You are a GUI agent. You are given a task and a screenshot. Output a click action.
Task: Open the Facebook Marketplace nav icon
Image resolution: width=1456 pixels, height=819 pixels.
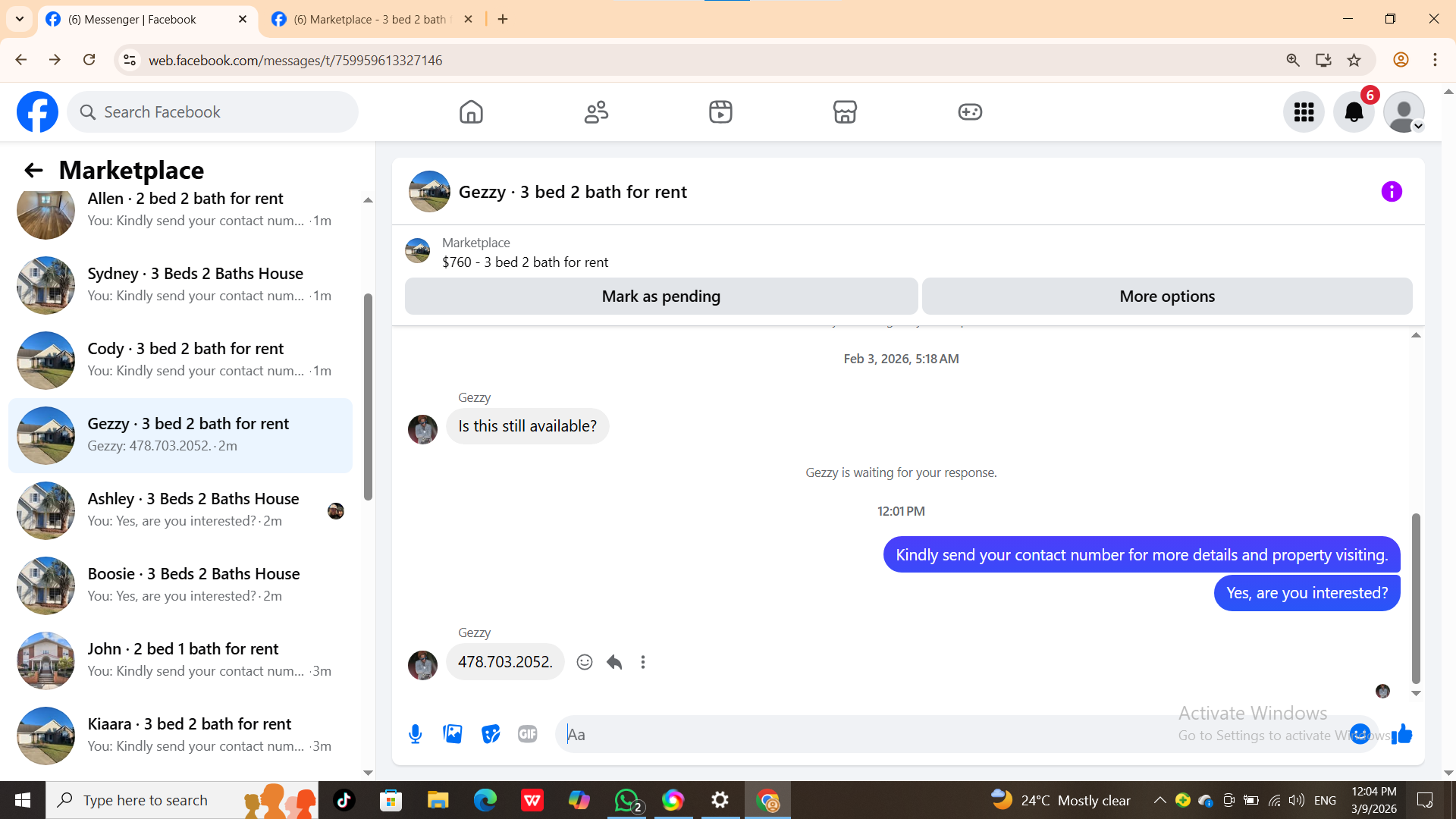845,112
